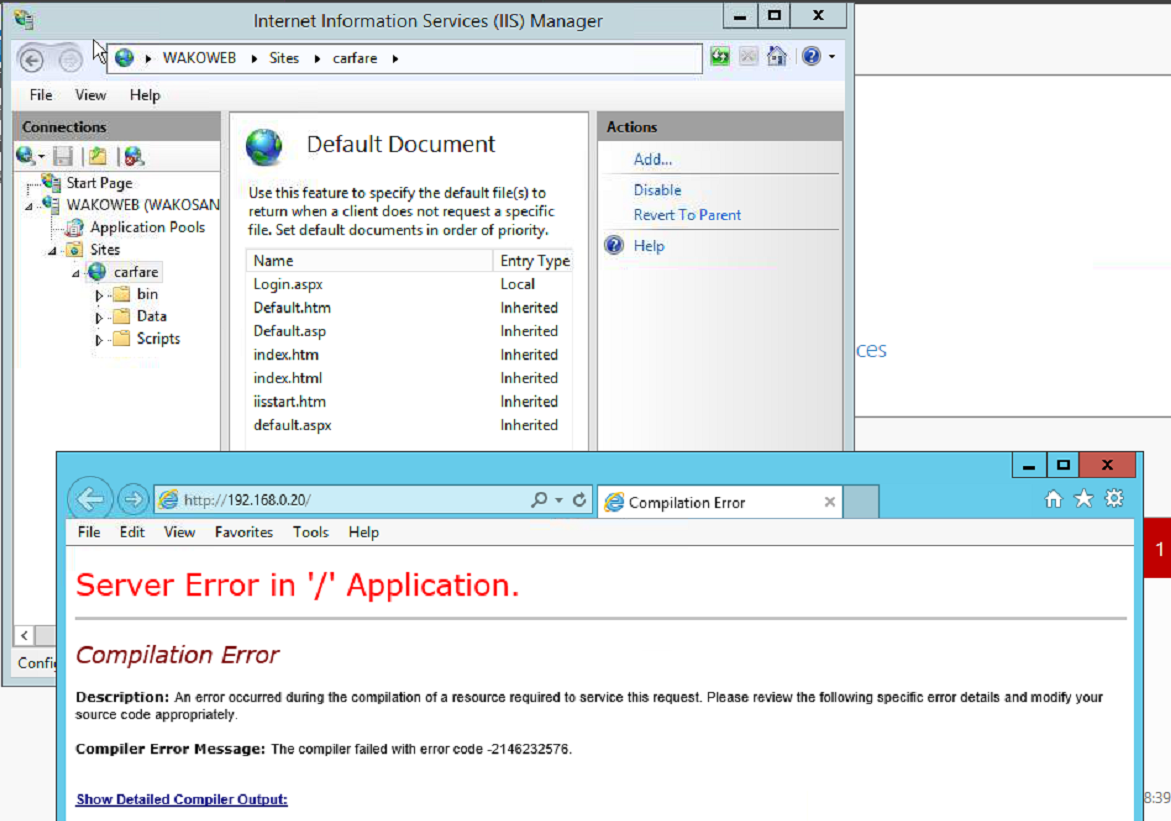Open Internet Explorer Favorites star icon
The image size is (1171, 821).
(1083, 499)
